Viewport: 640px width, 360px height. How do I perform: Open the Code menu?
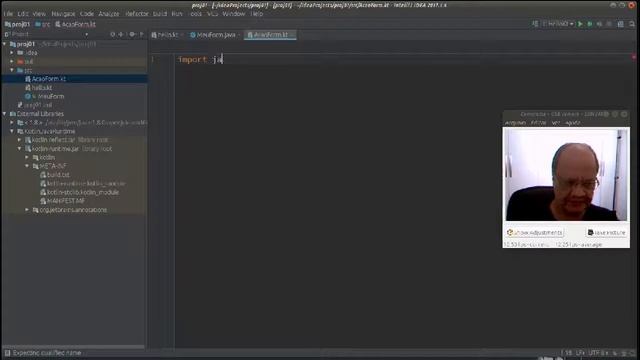pos(87,14)
